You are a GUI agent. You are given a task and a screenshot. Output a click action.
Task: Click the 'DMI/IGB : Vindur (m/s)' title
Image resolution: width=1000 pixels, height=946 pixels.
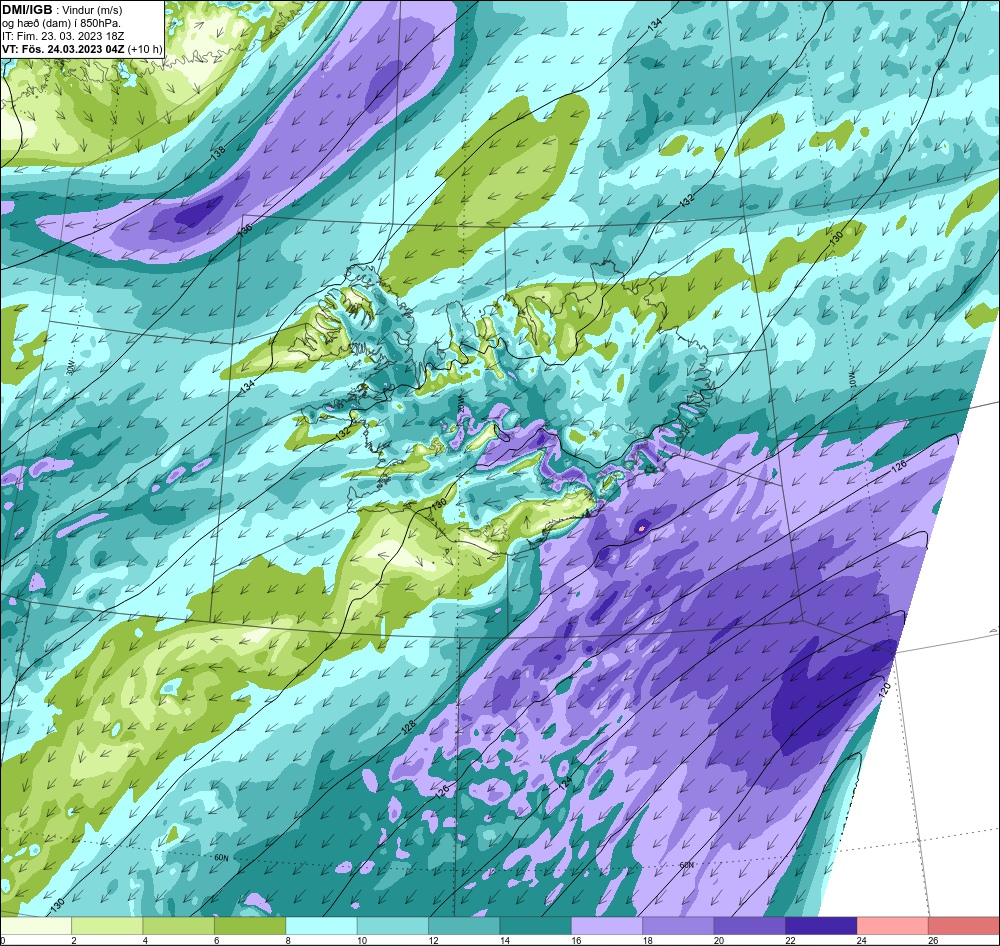coord(62,10)
